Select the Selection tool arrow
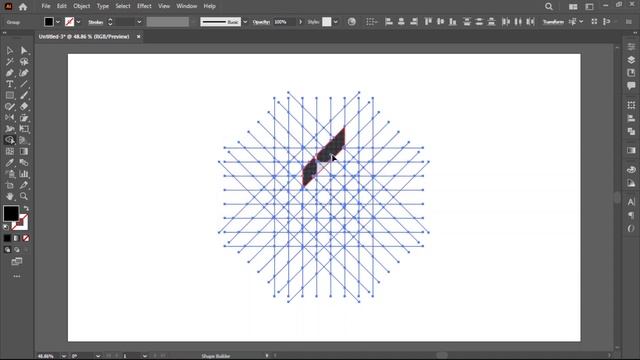Screen dimensions: 640x360 click(9, 51)
